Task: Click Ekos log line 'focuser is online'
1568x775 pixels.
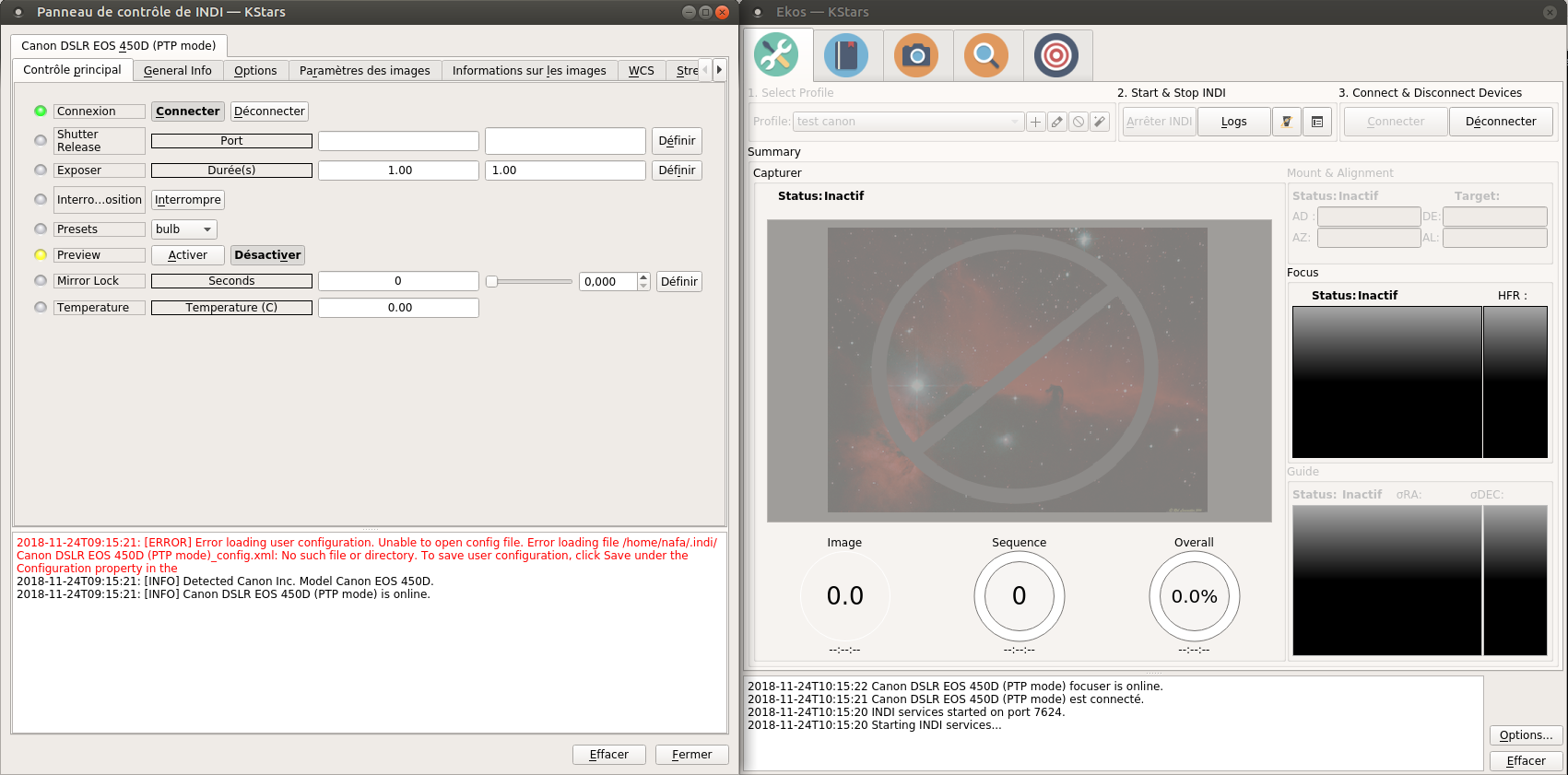Action: click(955, 687)
